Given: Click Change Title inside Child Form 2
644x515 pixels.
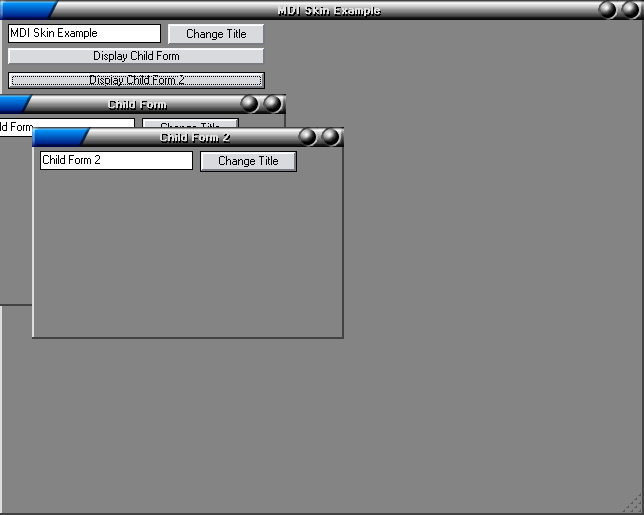Looking at the screenshot, I should coord(248,161).
